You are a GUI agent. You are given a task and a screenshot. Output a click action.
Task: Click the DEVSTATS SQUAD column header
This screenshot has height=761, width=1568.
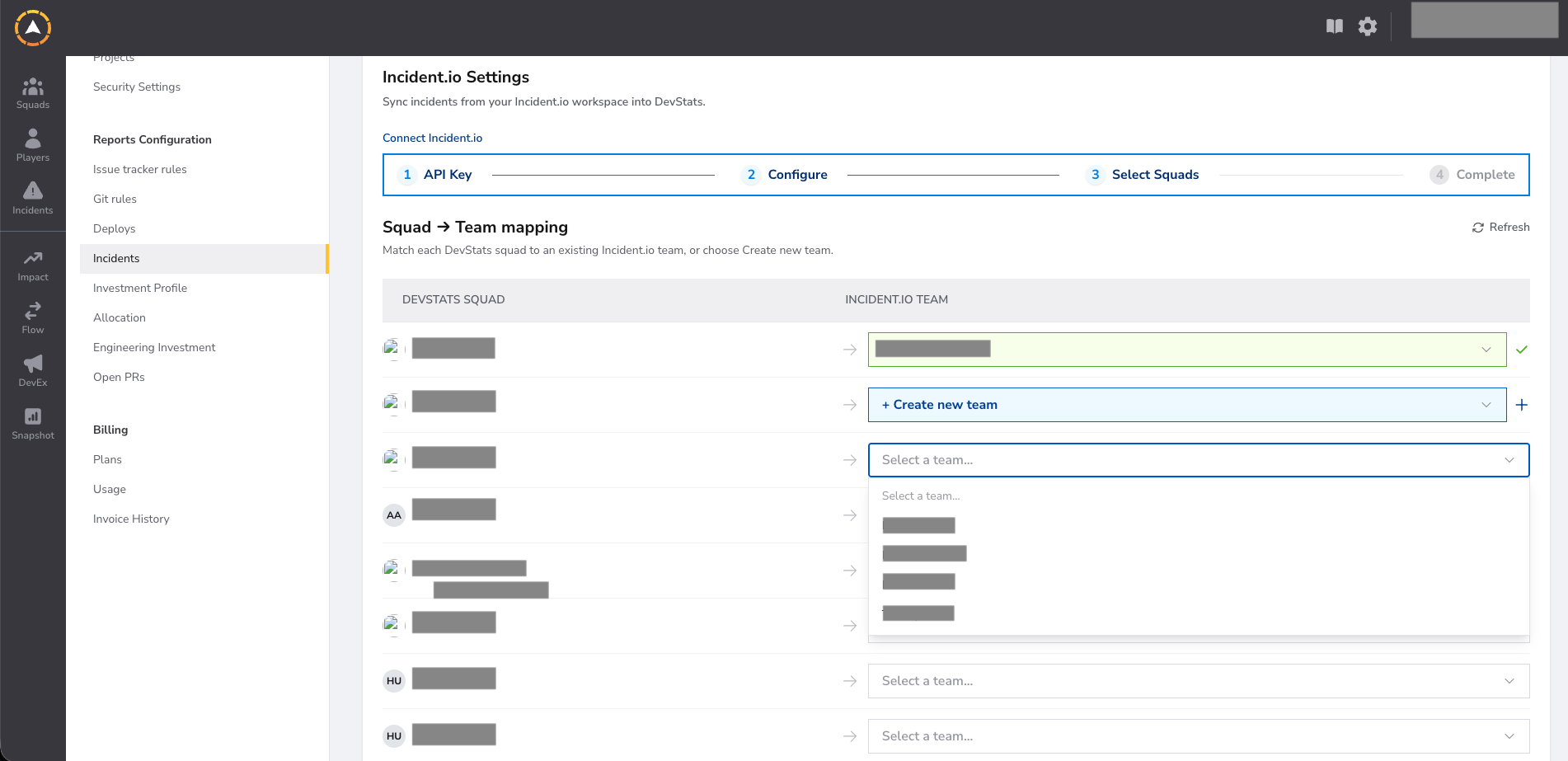[453, 300]
